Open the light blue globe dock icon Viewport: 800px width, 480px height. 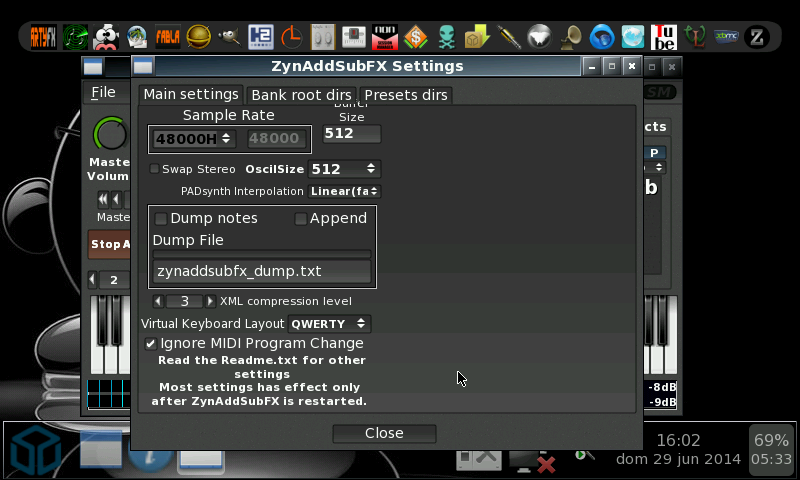coord(633,37)
